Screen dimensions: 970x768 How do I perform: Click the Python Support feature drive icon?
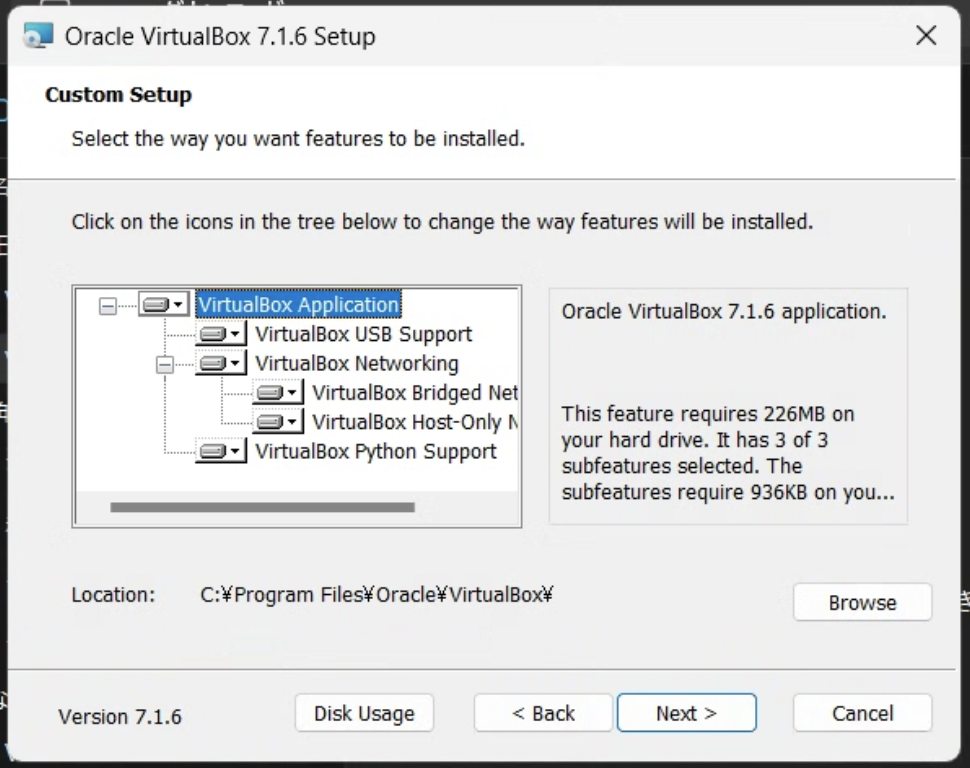(213, 451)
